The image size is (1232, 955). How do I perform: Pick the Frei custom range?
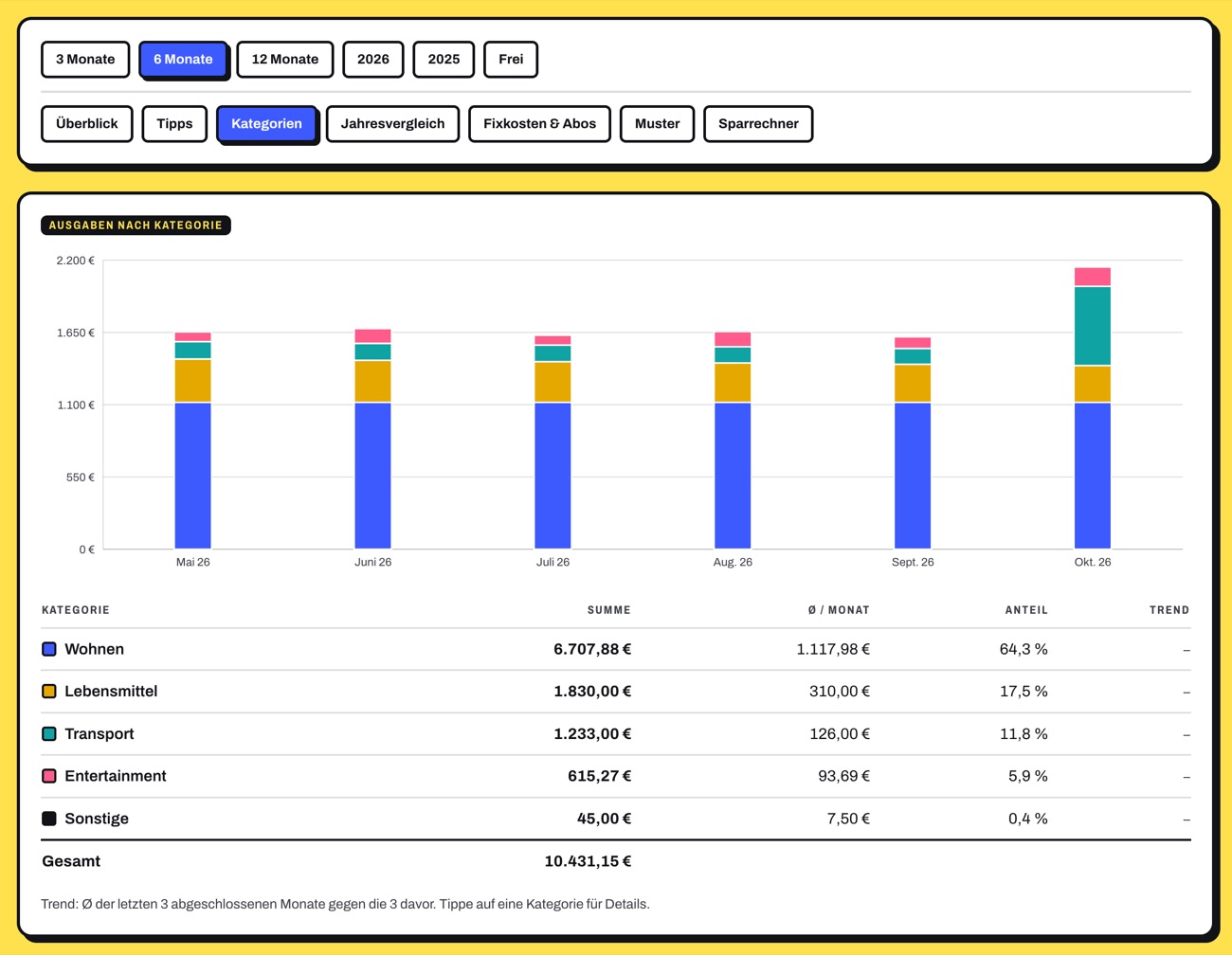tap(511, 59)
